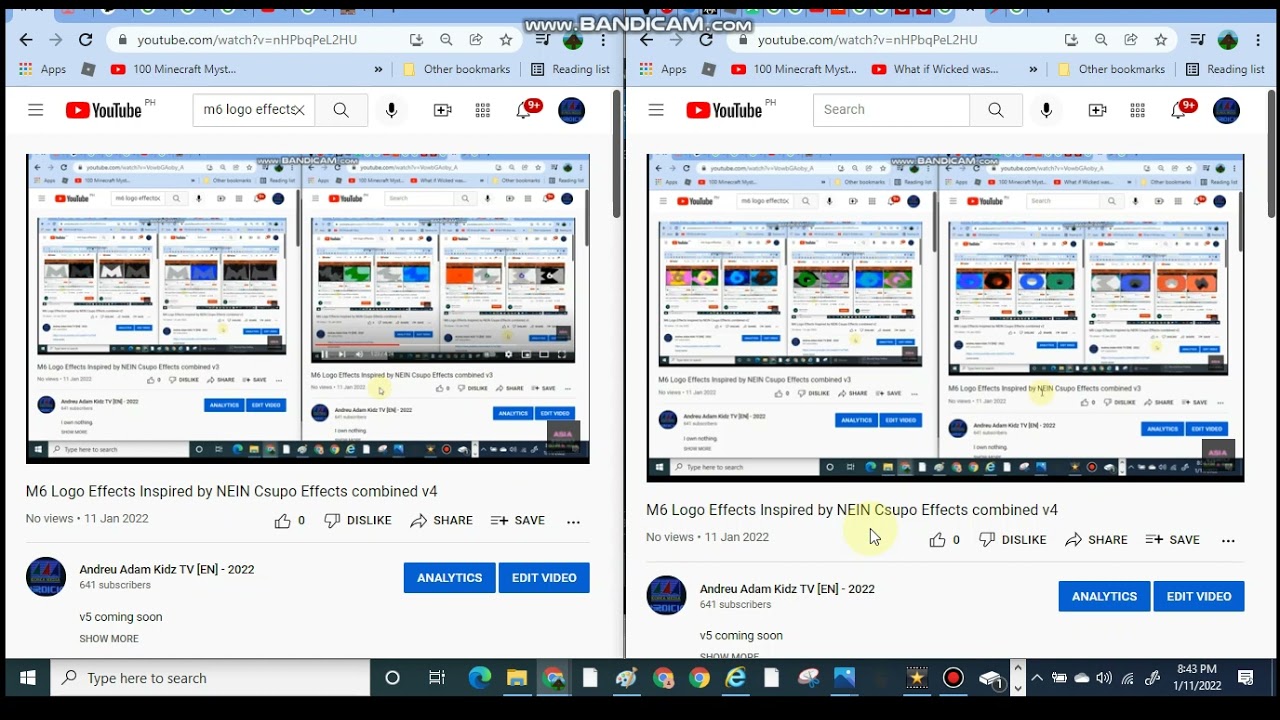This screenshot has height=720, width=1280.
Task: Open more actions under the right window's video
Action: (1228, 540)
